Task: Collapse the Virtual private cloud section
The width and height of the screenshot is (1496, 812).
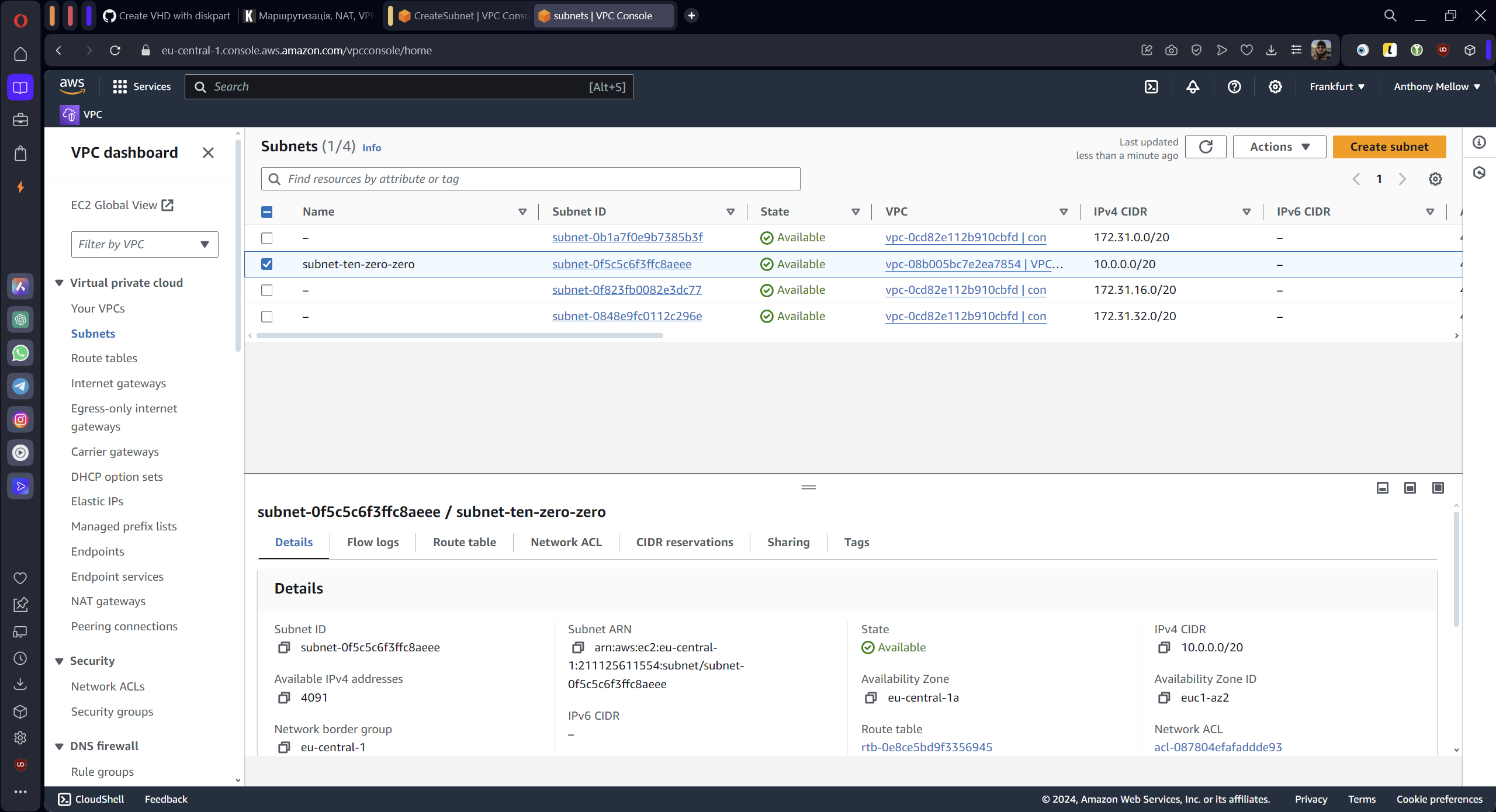Action: coord(60,283)
